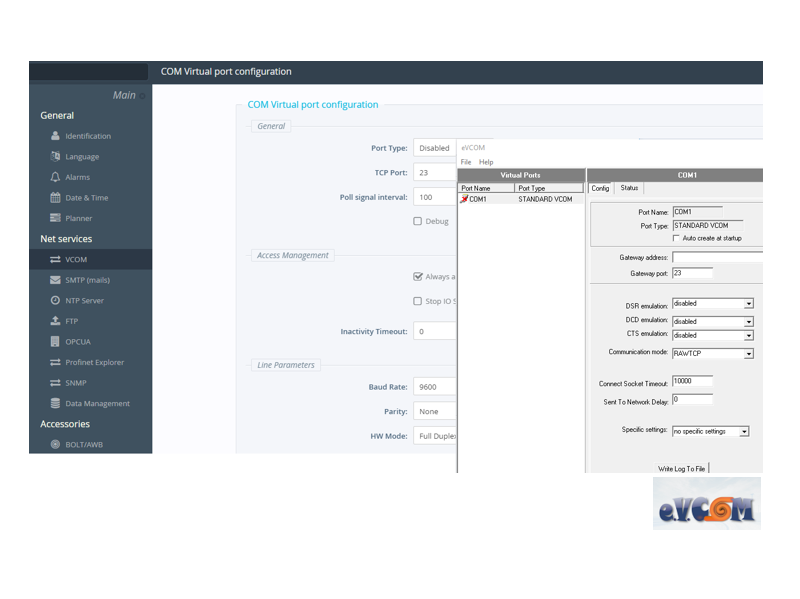Open the File menu in eVCOM
Screen dimensions: 800x599
pos(466,162)
